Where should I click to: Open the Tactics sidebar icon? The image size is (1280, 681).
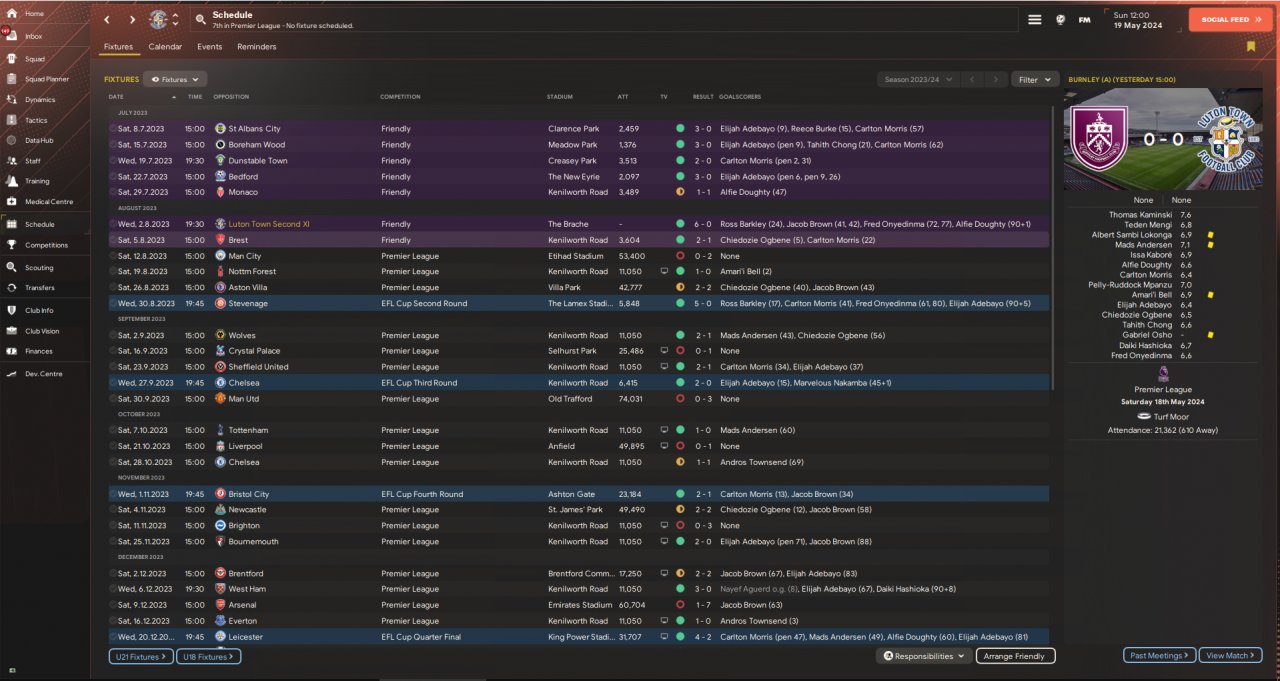[35, 120]
